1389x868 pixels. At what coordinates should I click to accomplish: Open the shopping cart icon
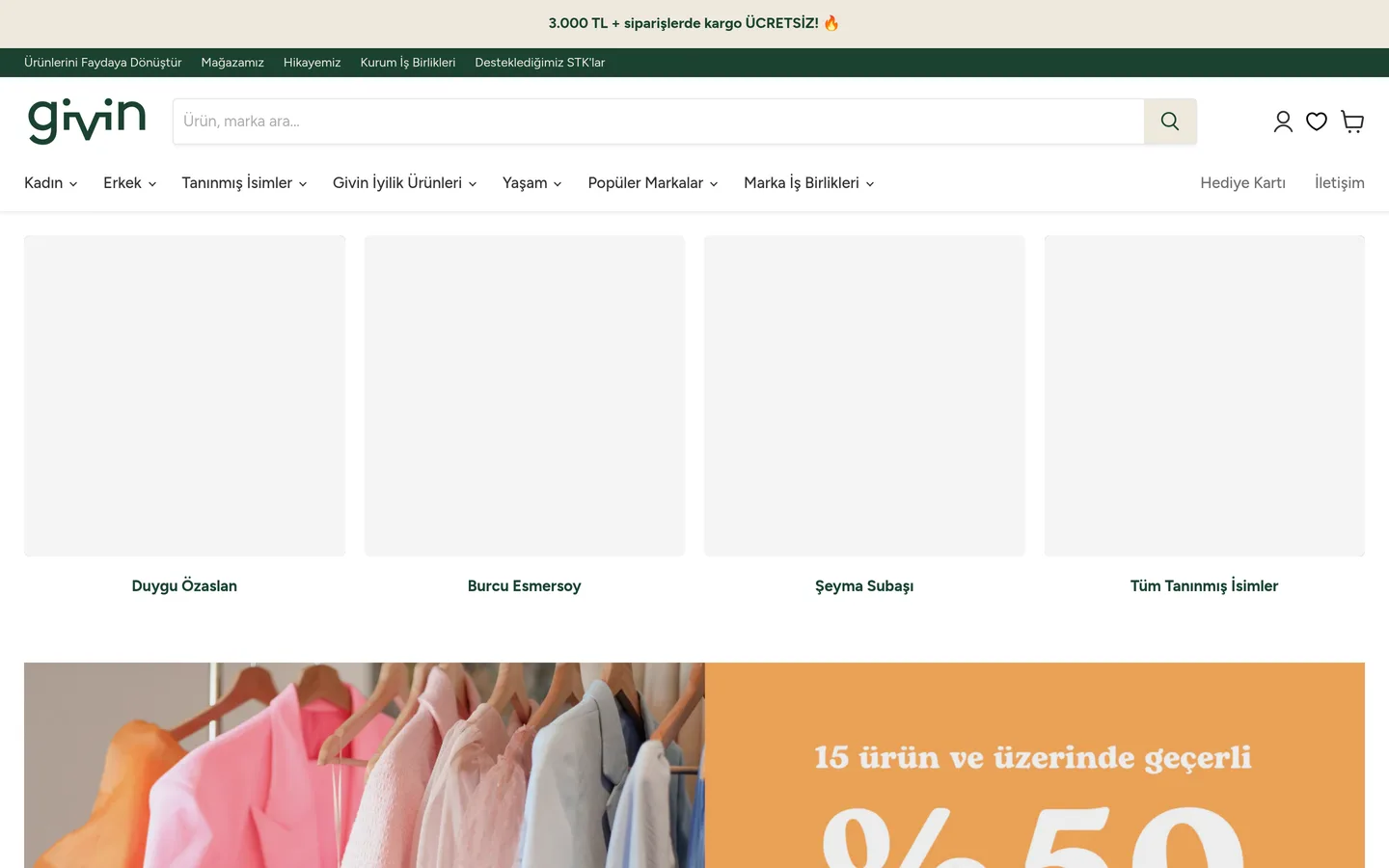pos(1352,122)
